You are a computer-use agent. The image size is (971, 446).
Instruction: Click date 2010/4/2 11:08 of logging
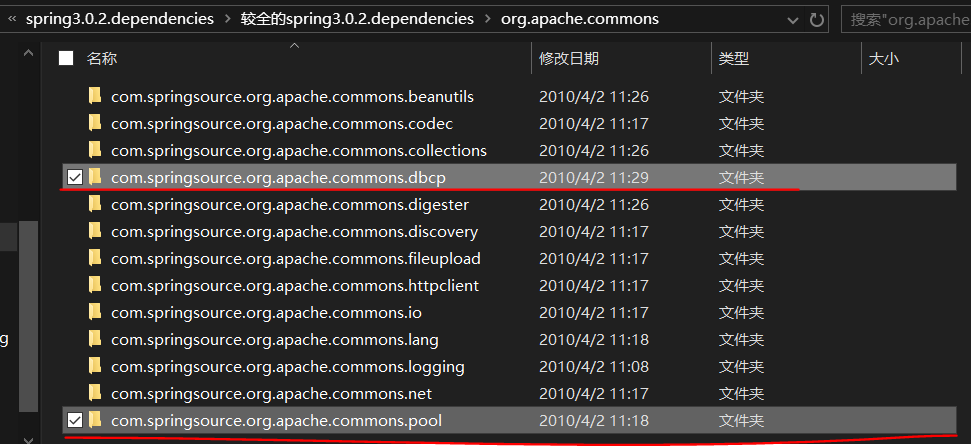[x=594, y=367]
